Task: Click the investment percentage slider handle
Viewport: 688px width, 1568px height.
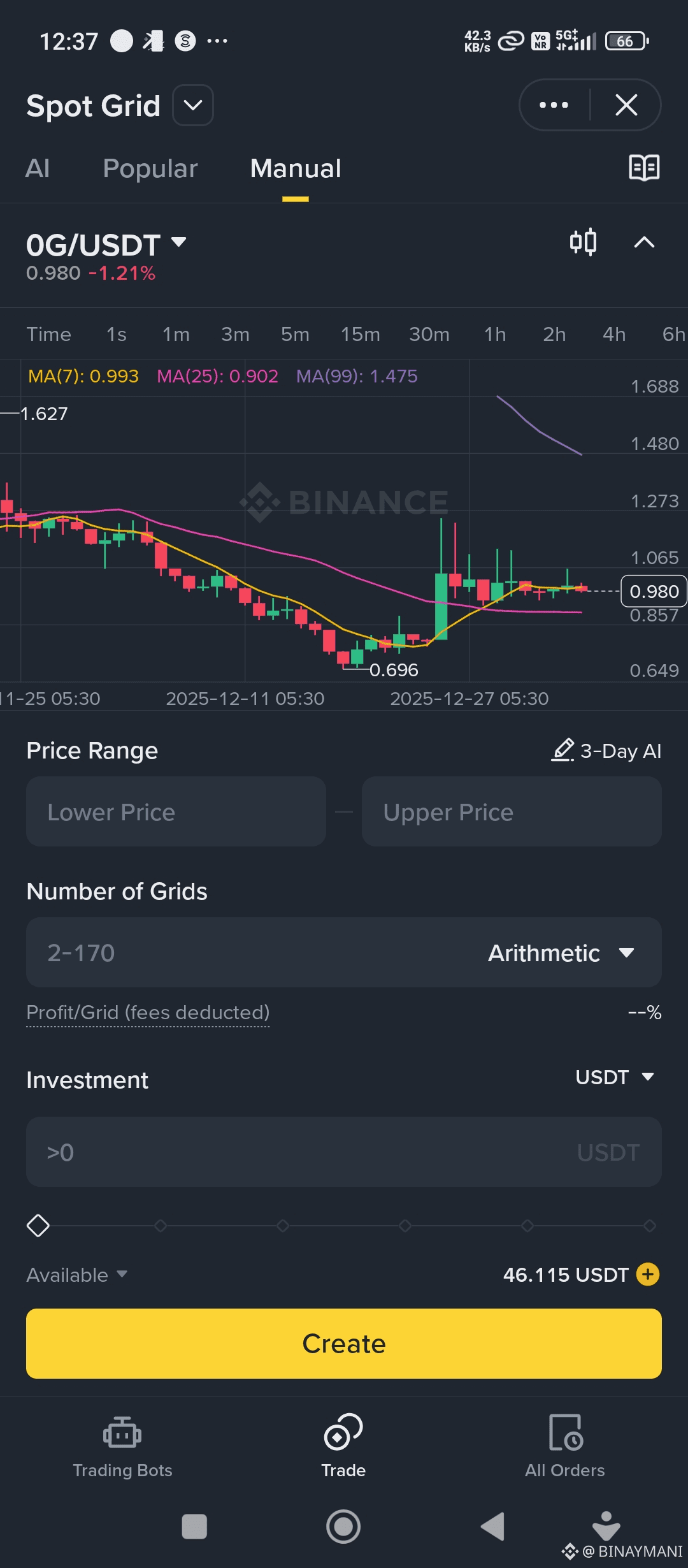Action: (38, 1225)
